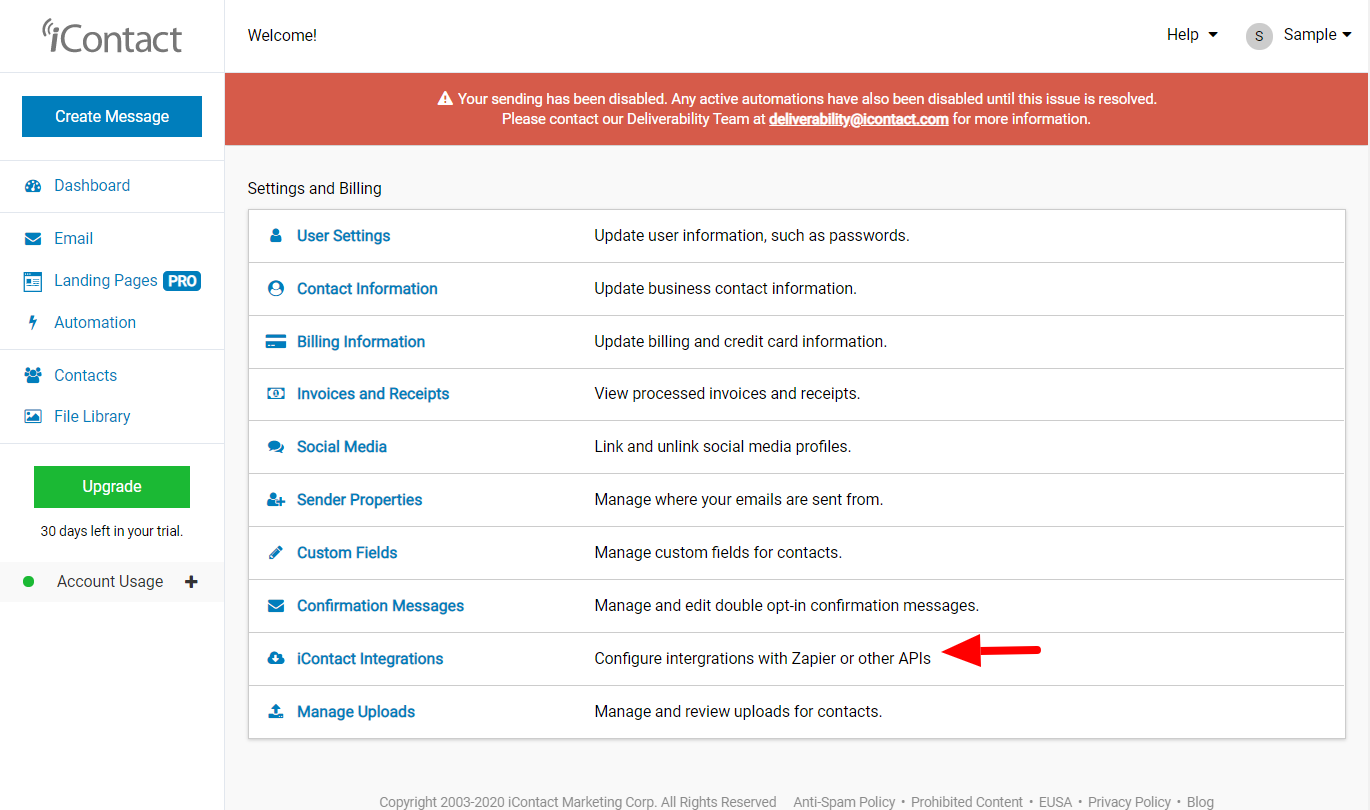Open Confirmation Messages link

pyautogui.click(x=380, y=606)
